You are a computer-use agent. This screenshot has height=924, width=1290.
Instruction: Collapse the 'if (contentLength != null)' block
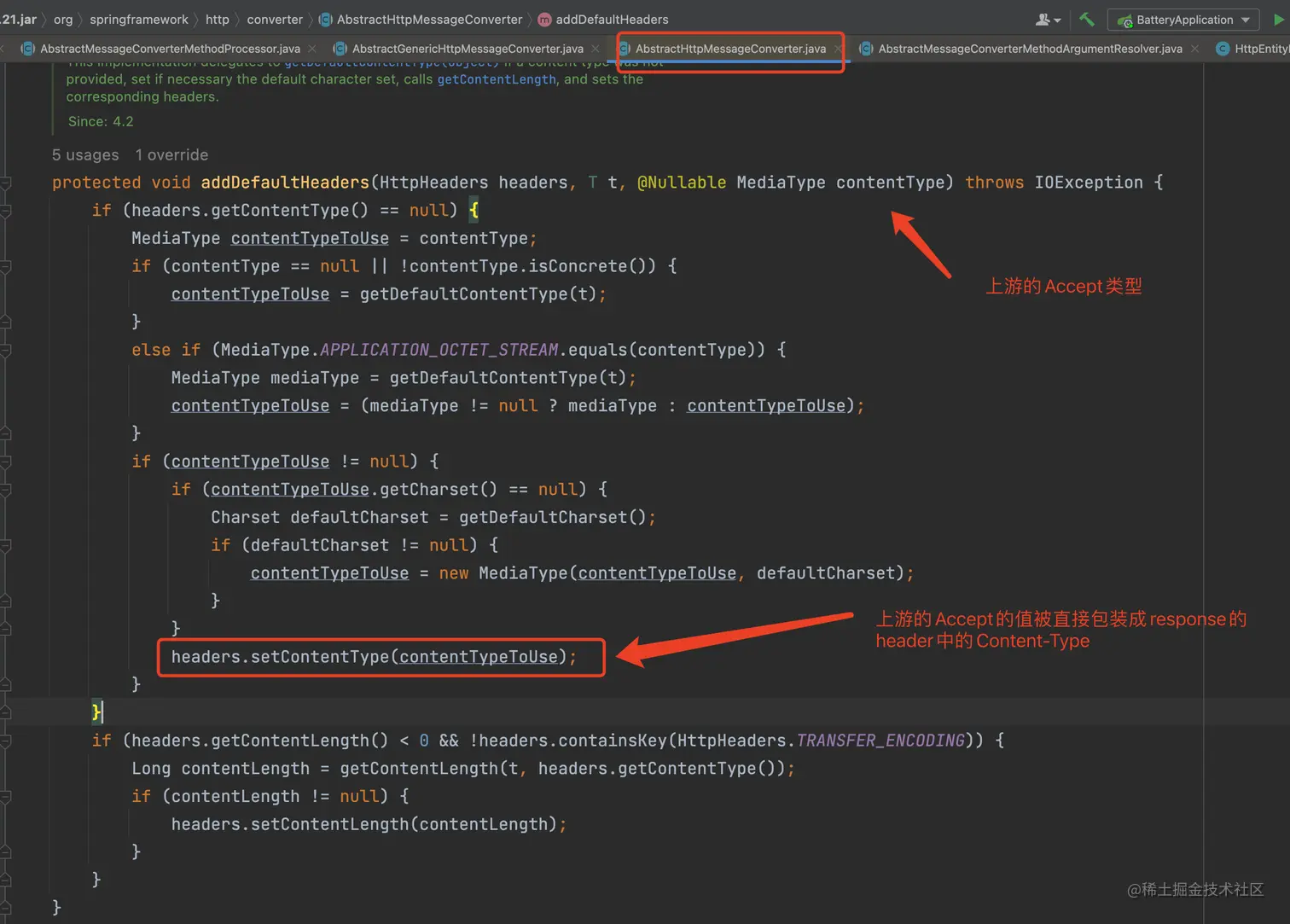pos(6,797)
